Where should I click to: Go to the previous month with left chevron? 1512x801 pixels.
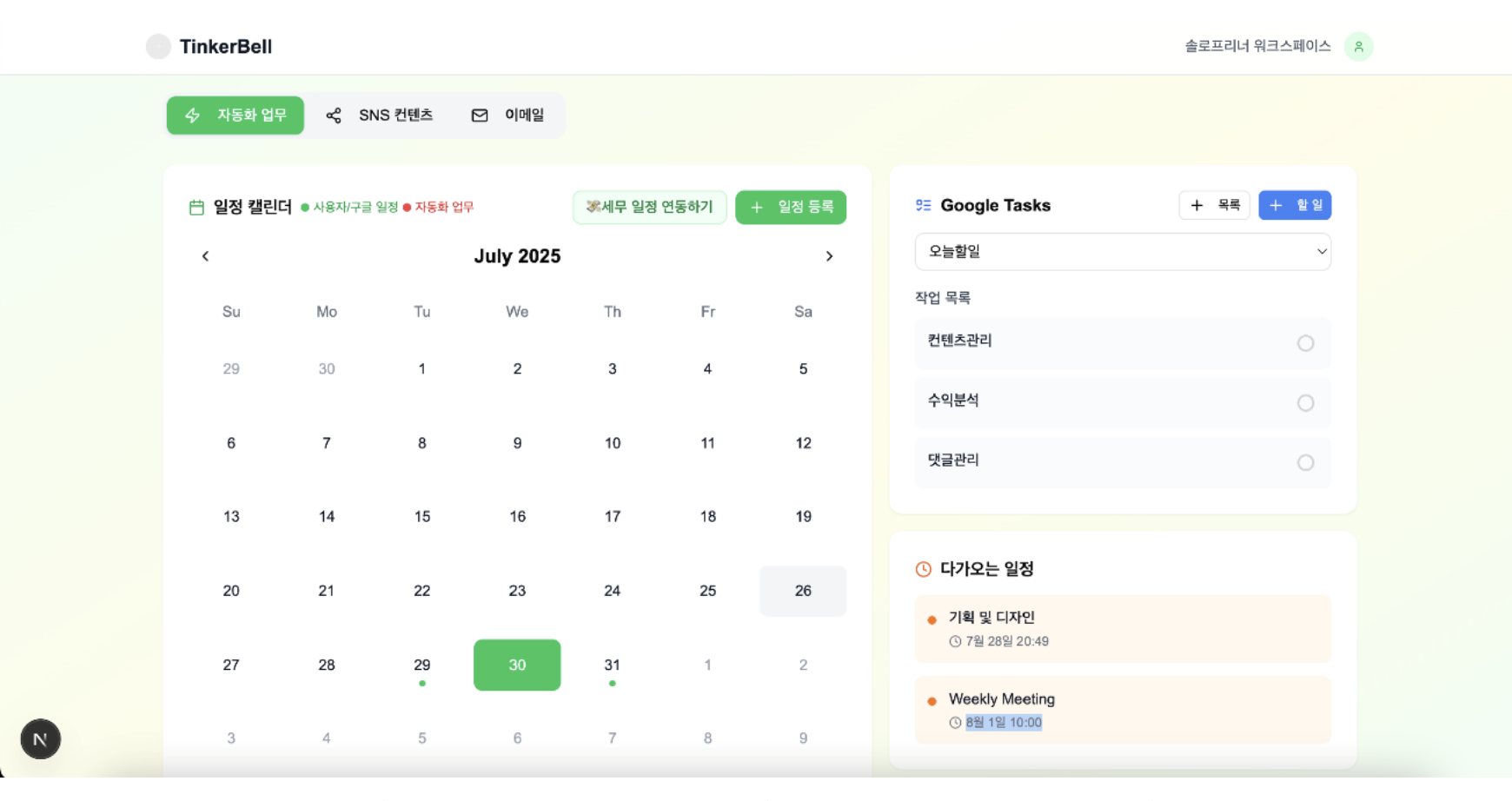click(x=205, y=255)
